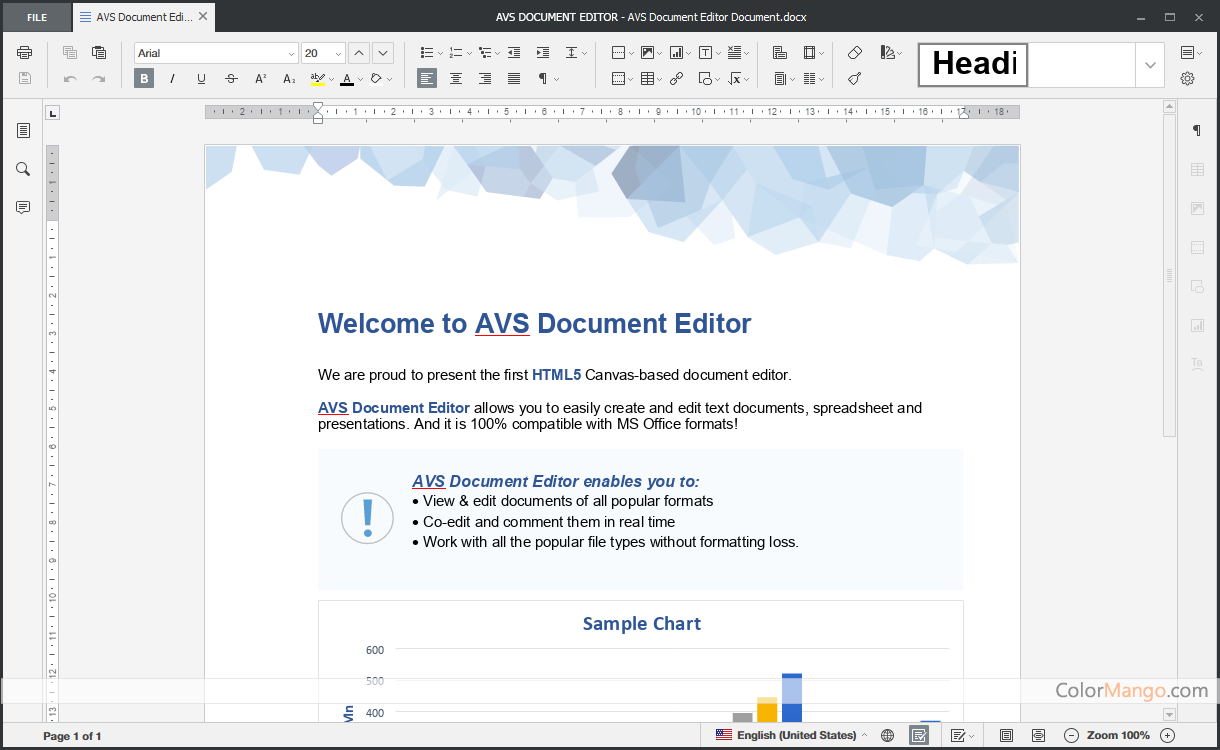The width and height of the screenshot is (1220, 750).
Task: Open the search panel in the left sidebar
Action: pyautogui.click(x=23, y=169)
